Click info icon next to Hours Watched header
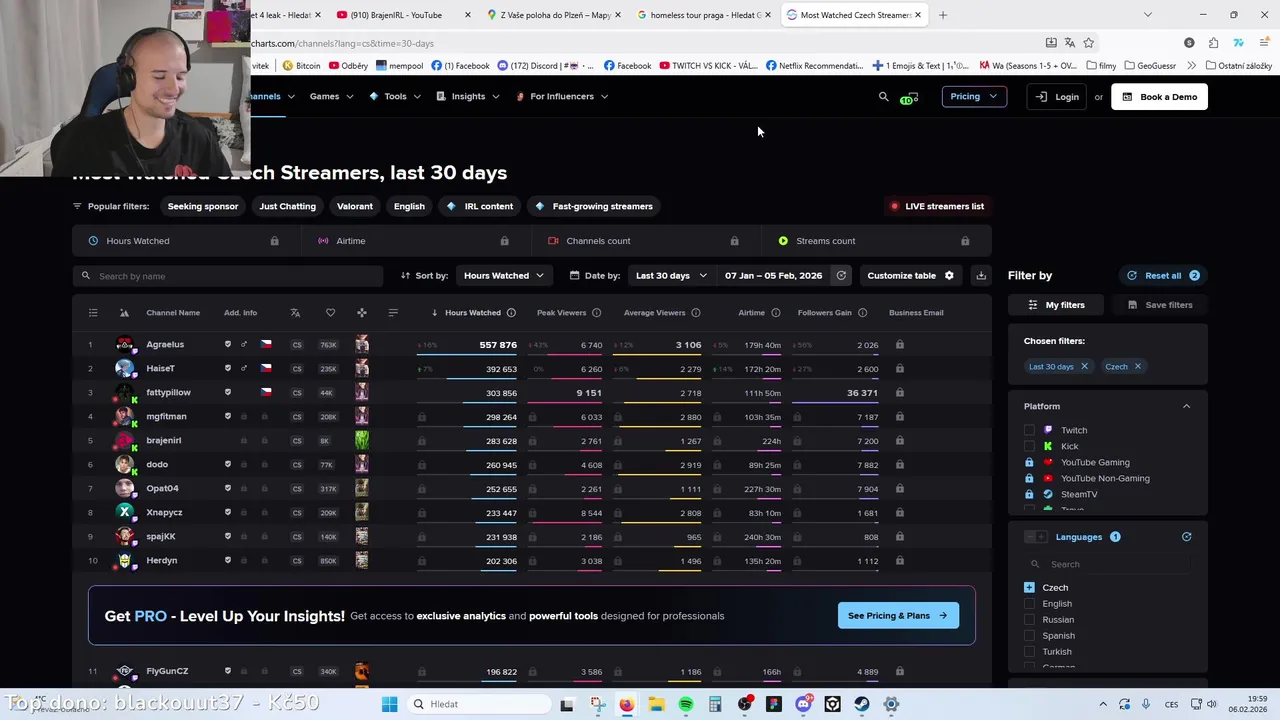 point(511,313)
